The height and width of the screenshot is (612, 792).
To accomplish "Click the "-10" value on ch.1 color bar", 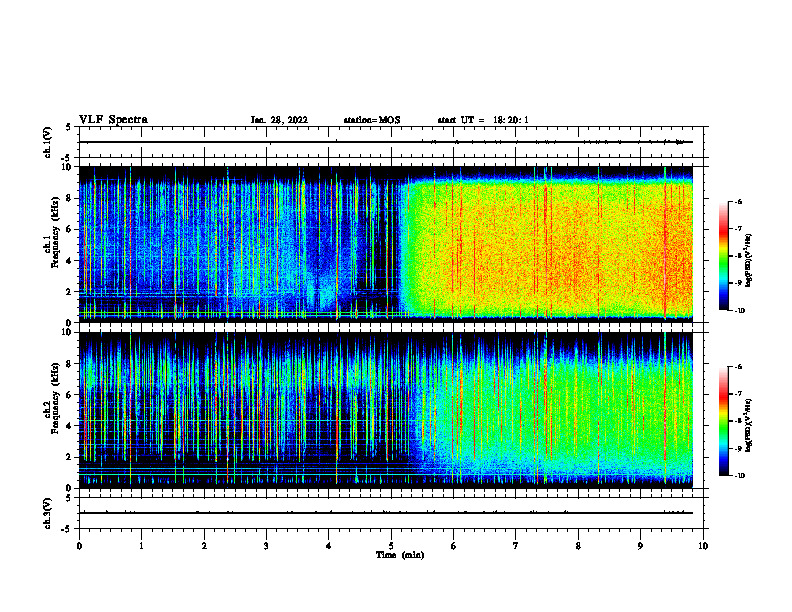I will coord(739,310).
